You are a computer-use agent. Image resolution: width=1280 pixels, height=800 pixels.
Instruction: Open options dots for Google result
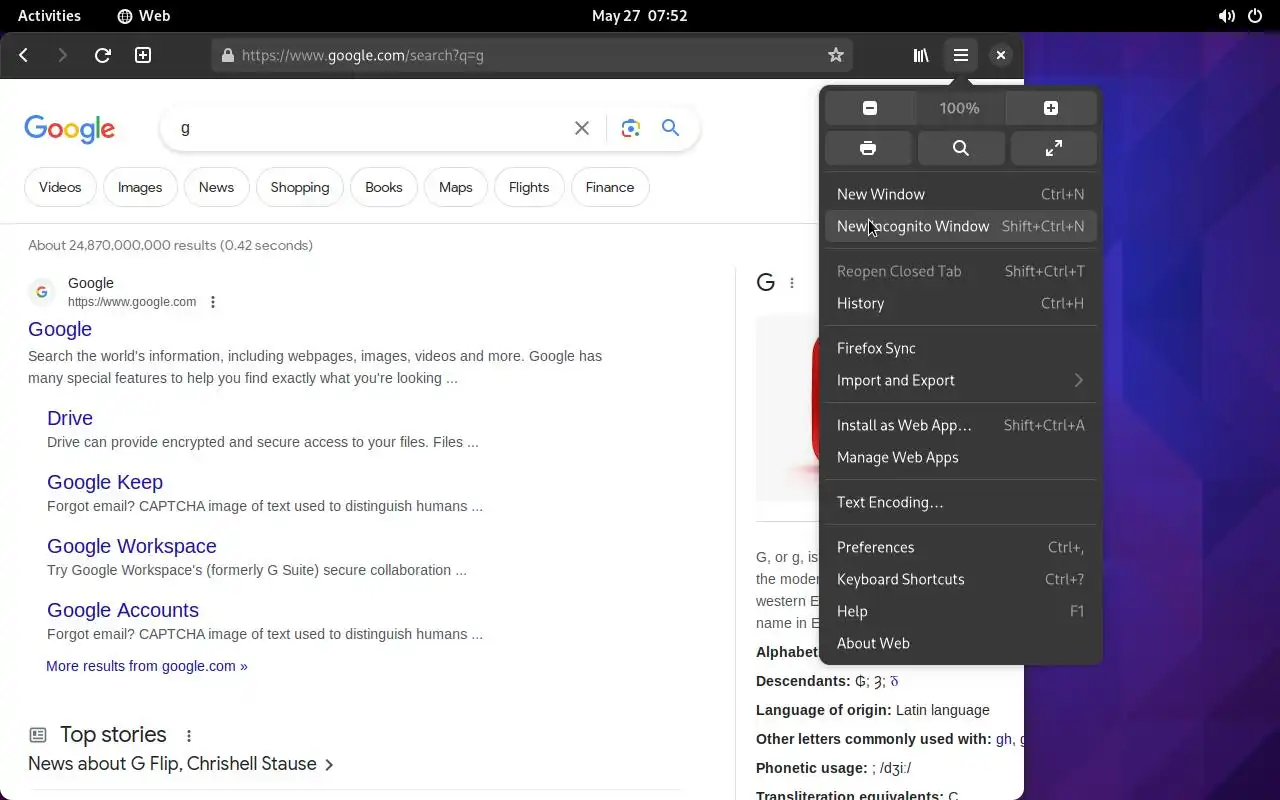click(x=213, y=302)
